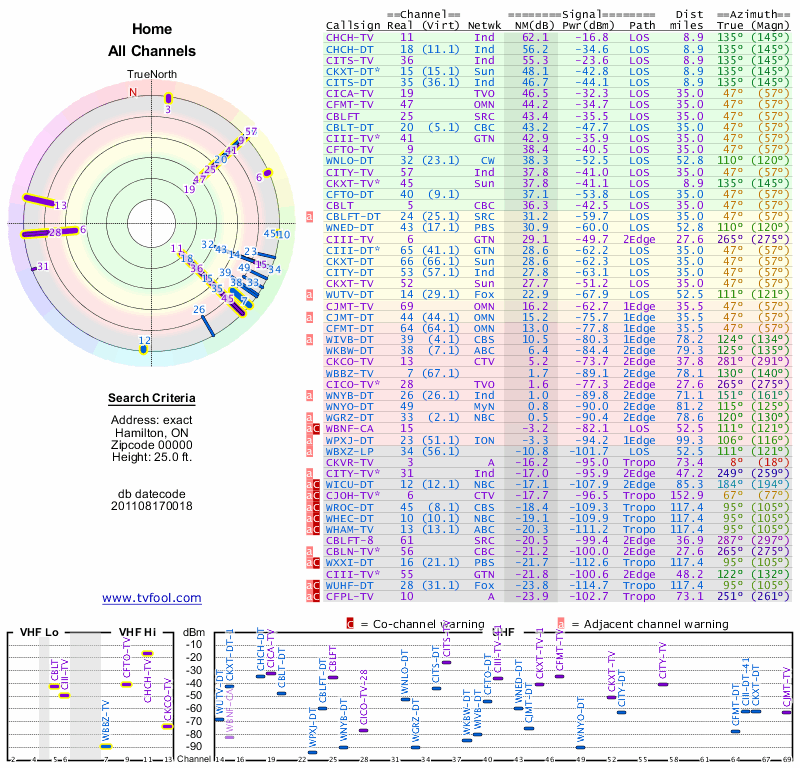
Task: Click adjacent-channel warning icon beside WUTV-DT
Action: point(309,294)
